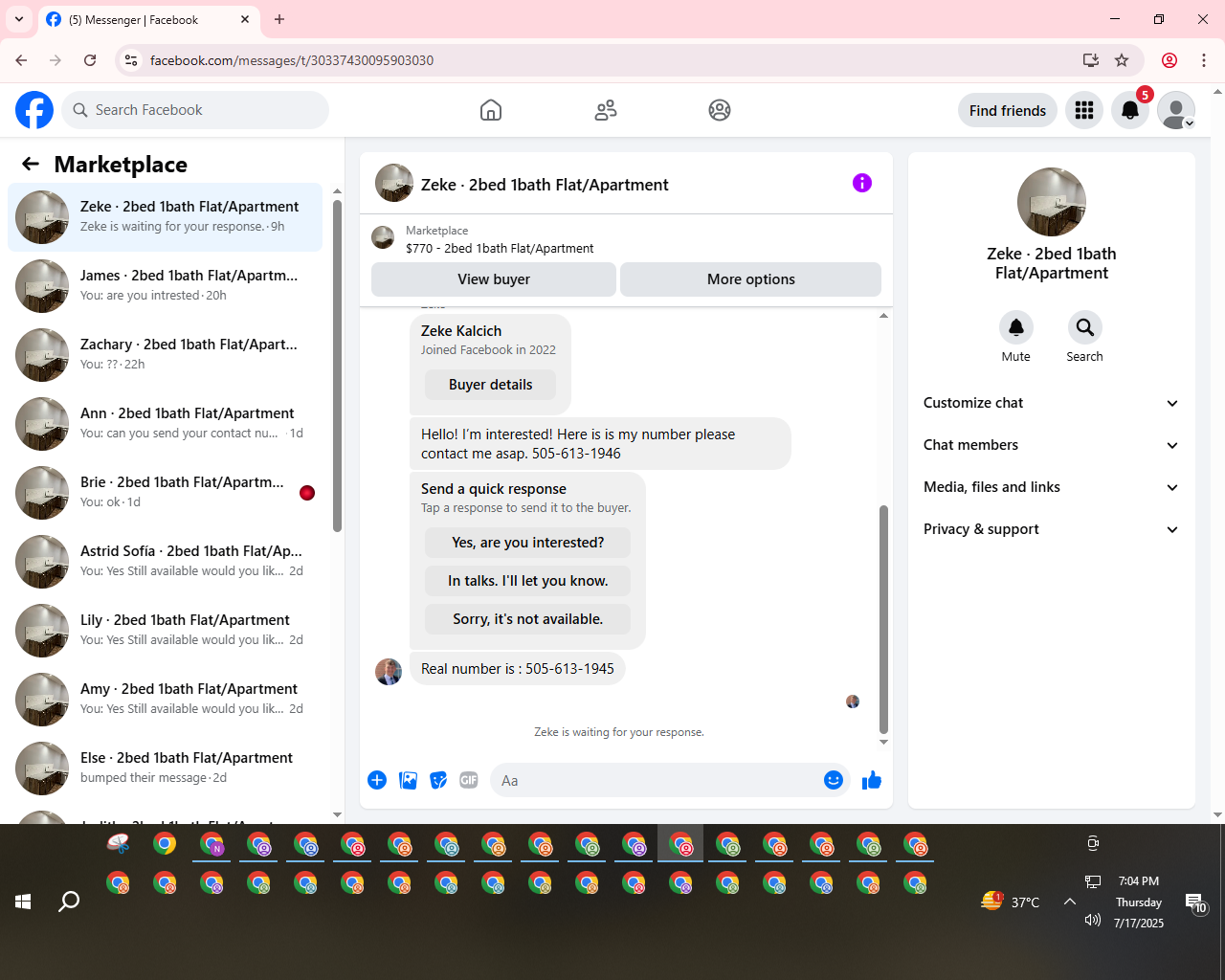Open Brie 2bed 1bath conversation
The width and height of the screenshot is (1225, 980).
tap(166, 493)
